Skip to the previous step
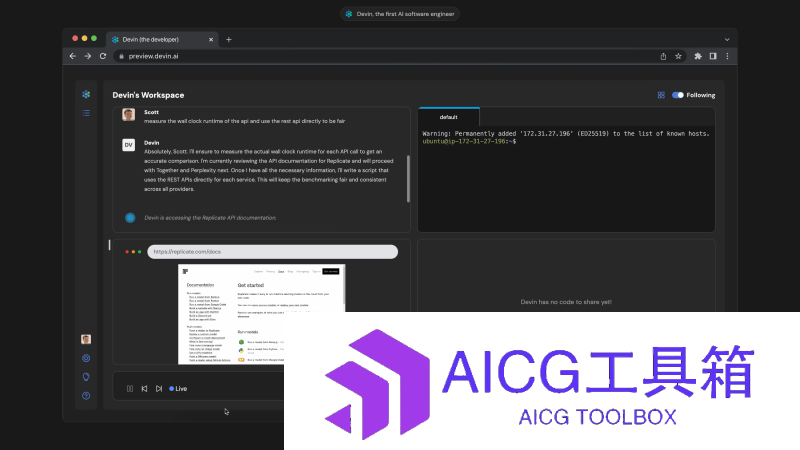This screenshot has width=800, height=450. pos(144,389)
